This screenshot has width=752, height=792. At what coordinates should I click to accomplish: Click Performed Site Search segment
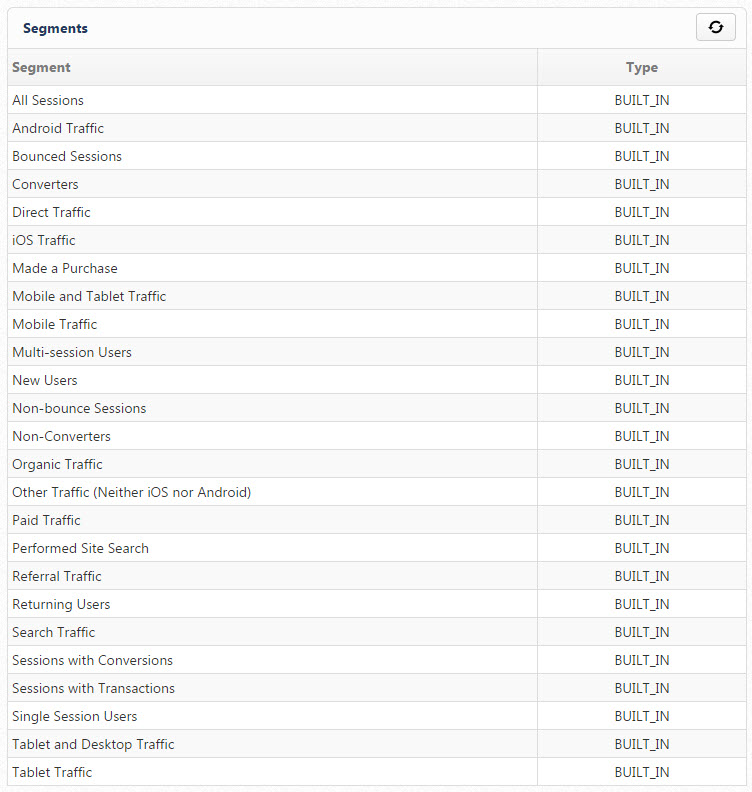tap(80, 548)
